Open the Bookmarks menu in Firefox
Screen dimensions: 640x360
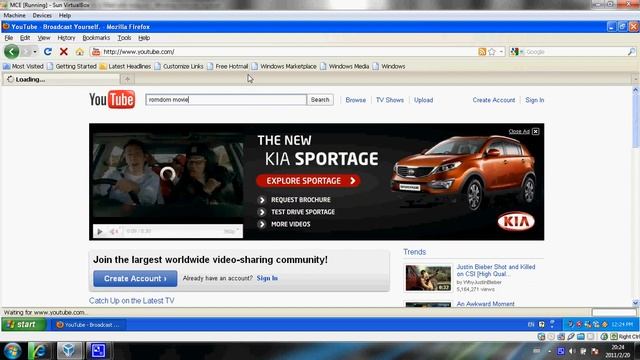(96, 38)
